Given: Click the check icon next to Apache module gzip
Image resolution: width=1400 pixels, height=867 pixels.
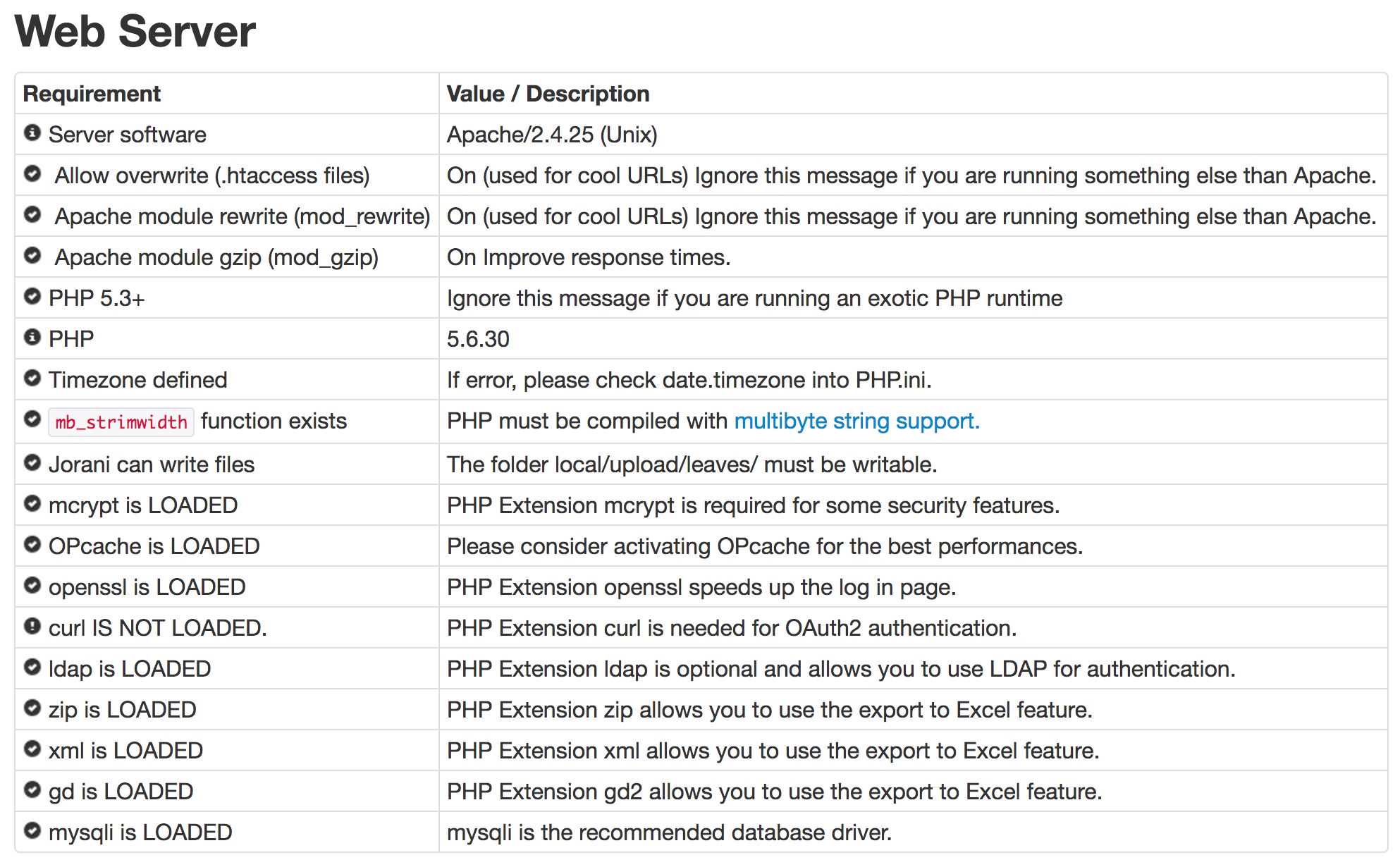Looking at the screenshot, I should tap(32, 255).
